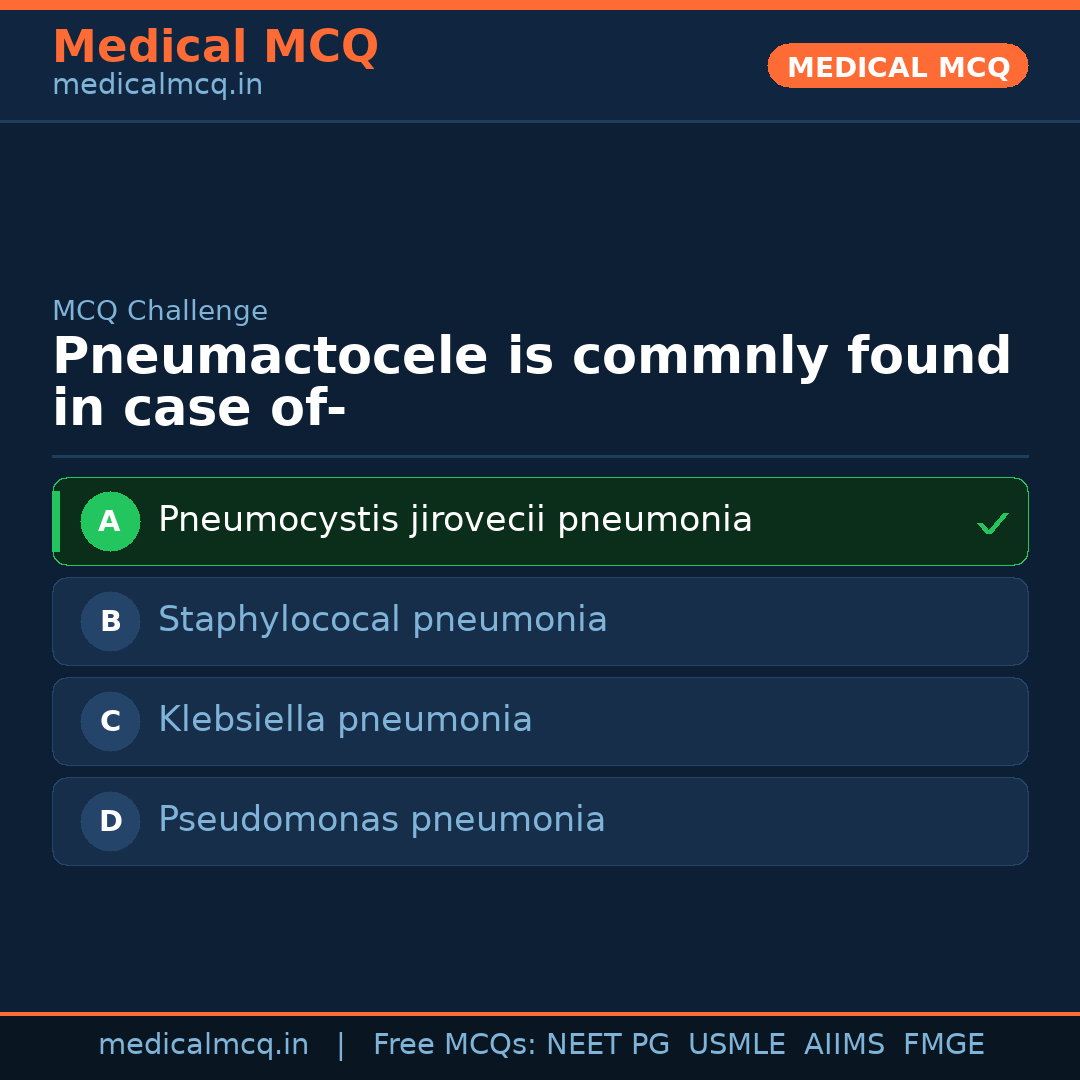Click the USMLE text in the footer
1080x1080 pixels.
(x=736, y=1045)
